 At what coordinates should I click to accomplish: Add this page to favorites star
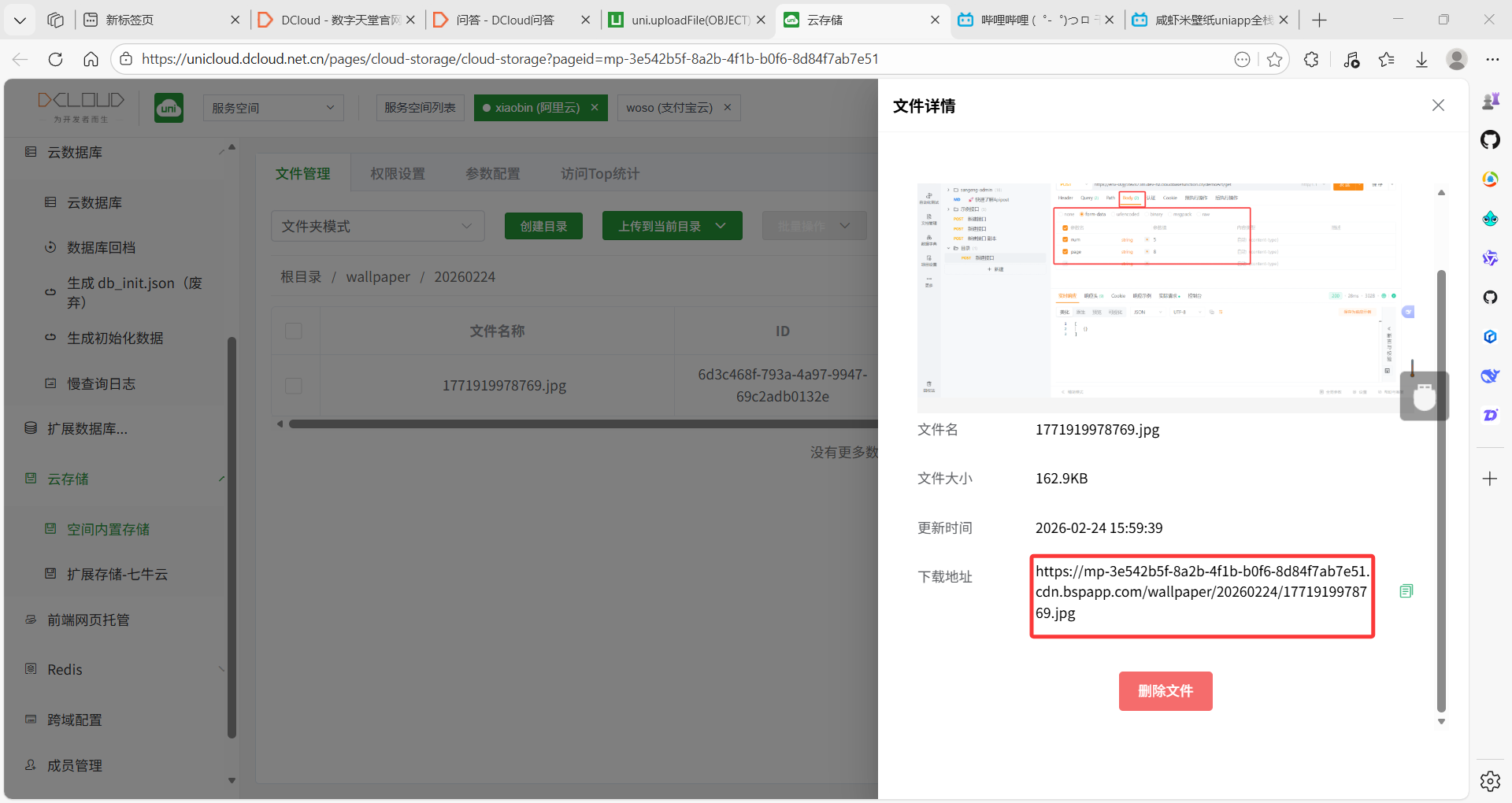[x=1275, y=59]
